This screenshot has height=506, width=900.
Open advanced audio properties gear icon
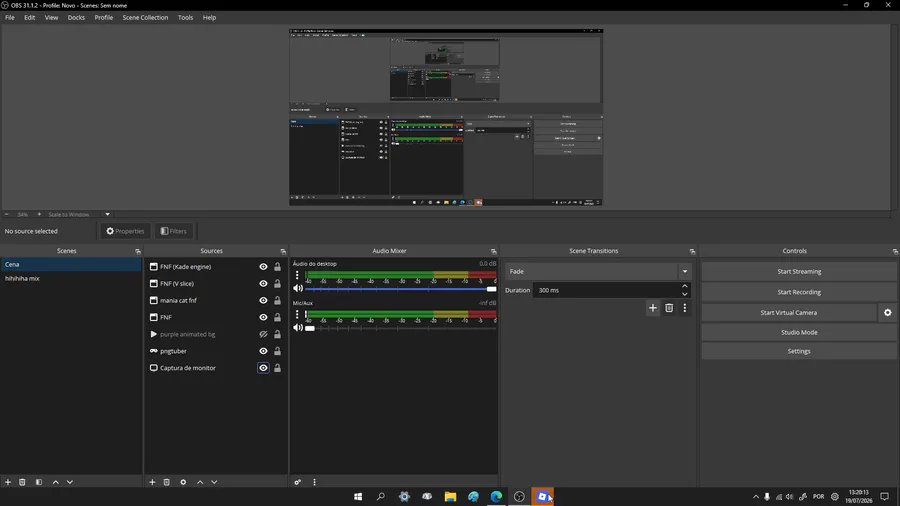point(297,482)
